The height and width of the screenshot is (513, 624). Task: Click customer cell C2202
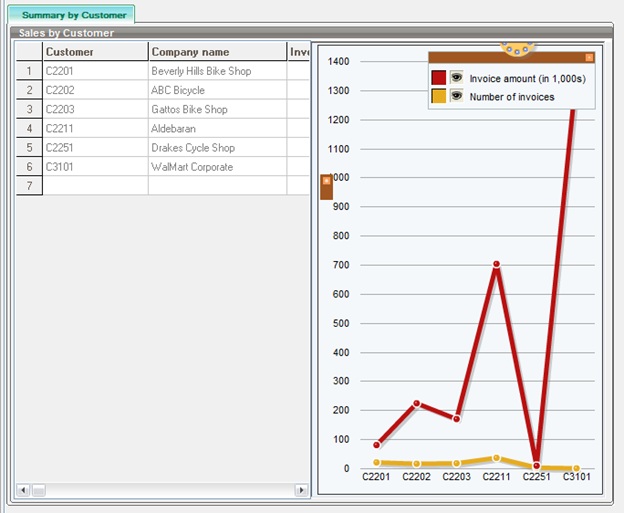coord(95,90)
